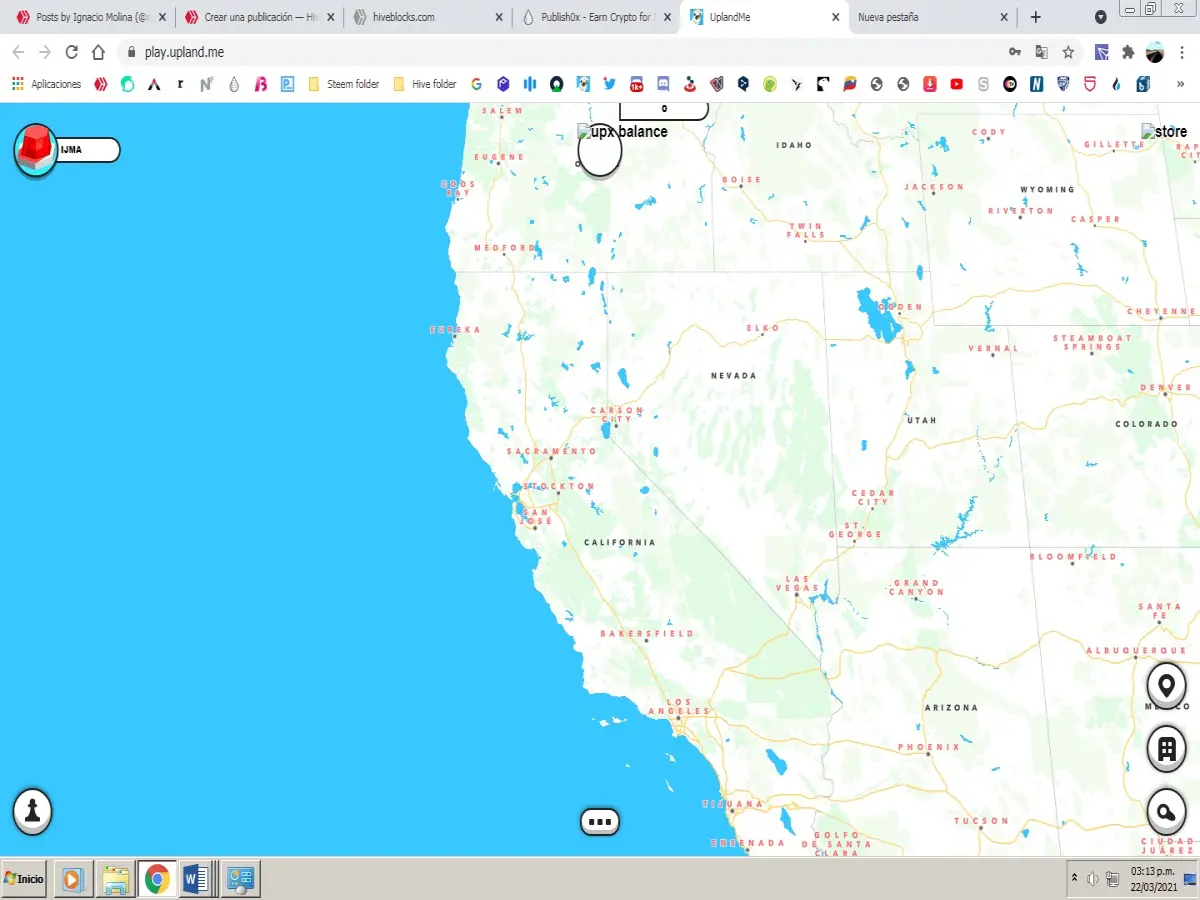Screen dimensions: 1200x900
Task: Click the Carson City map label
Action: (x=617, y=414)
